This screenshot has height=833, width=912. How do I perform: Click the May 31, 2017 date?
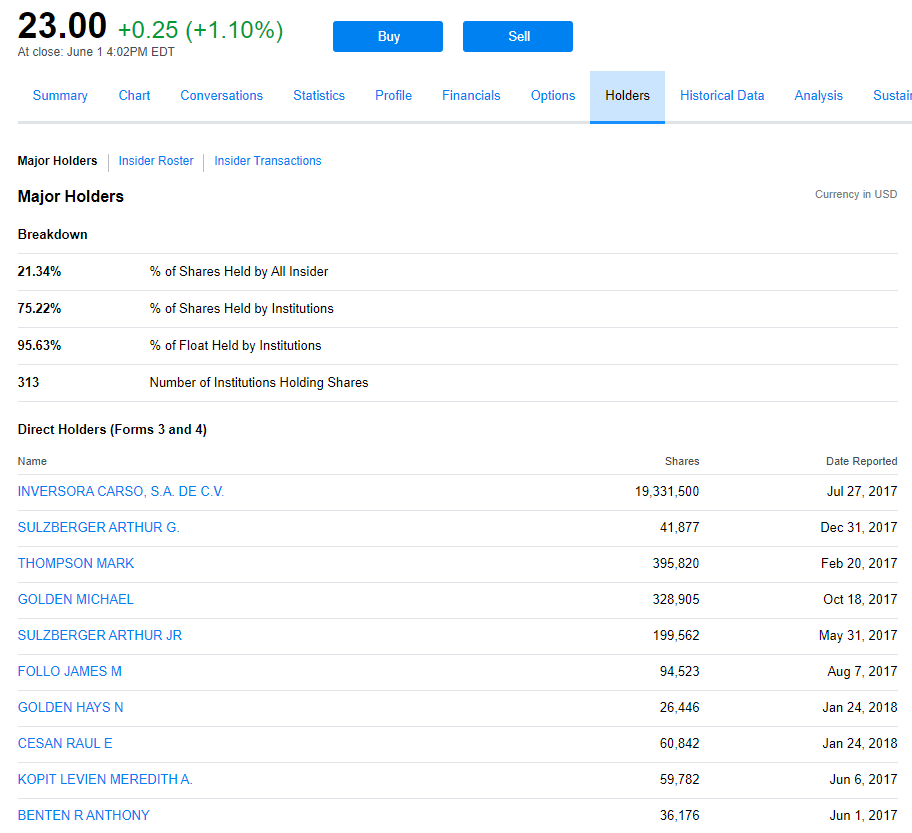tap(858, 636)
